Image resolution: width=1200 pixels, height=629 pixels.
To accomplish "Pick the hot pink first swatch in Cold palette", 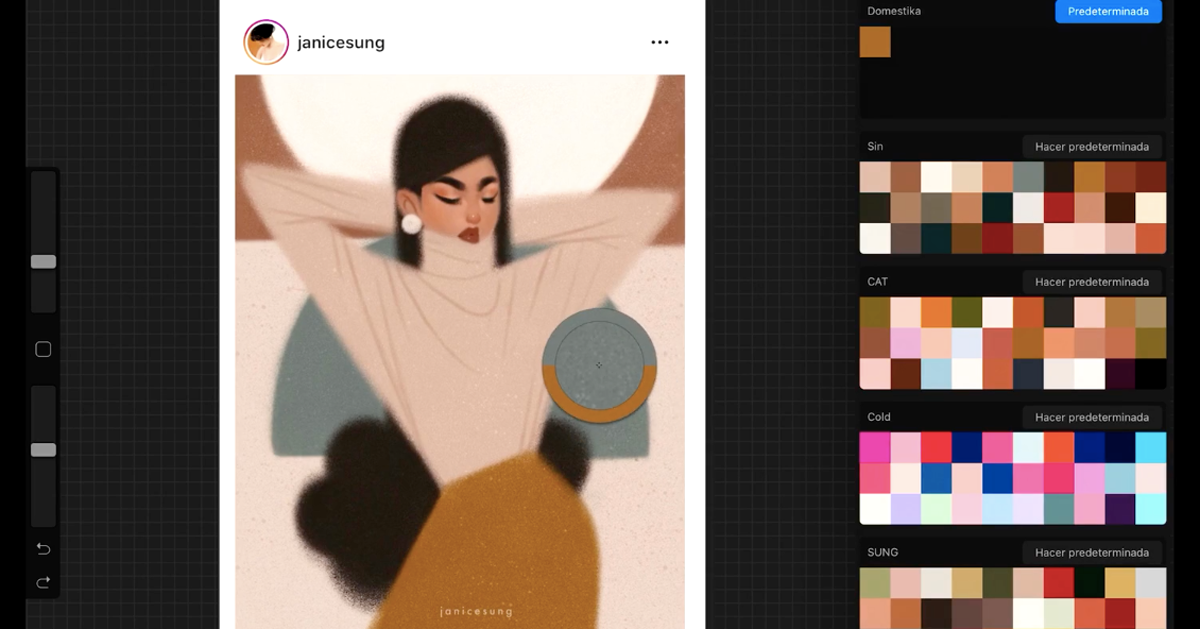I will 875,447.
